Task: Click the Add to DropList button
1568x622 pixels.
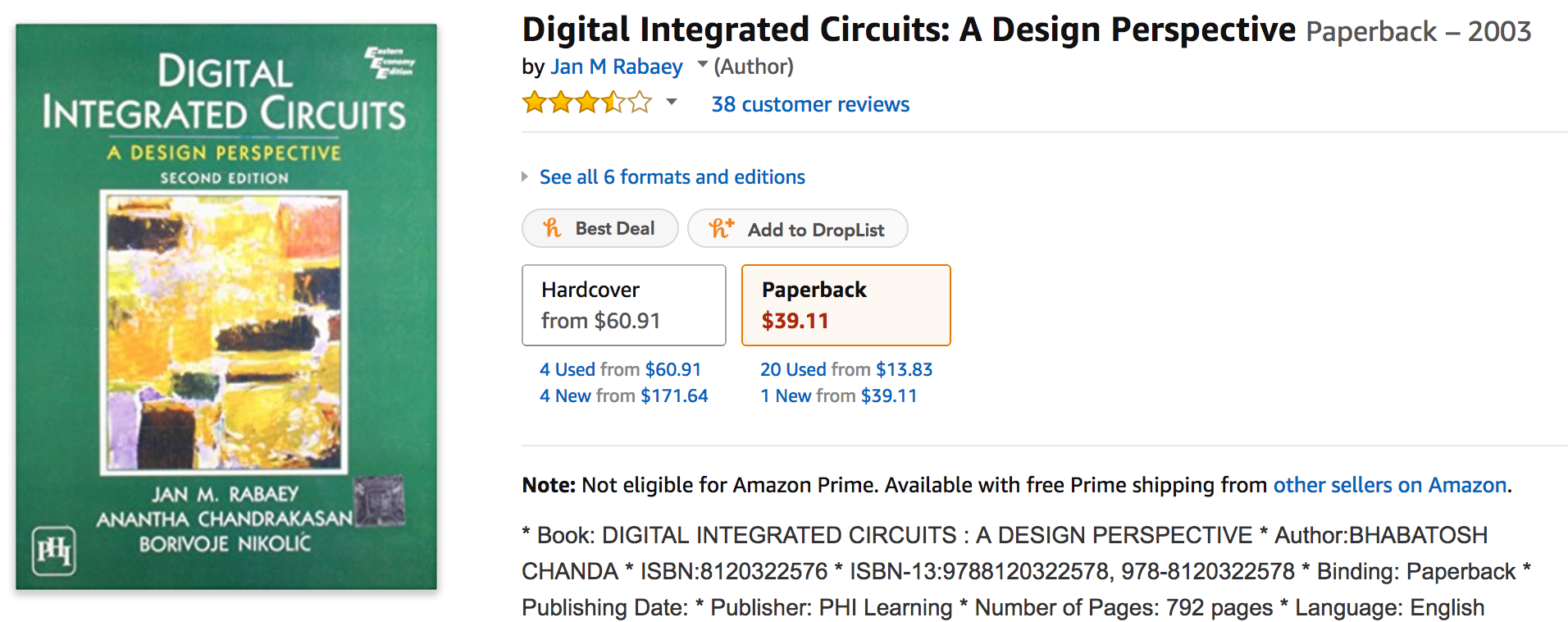Action: (798, 228)
